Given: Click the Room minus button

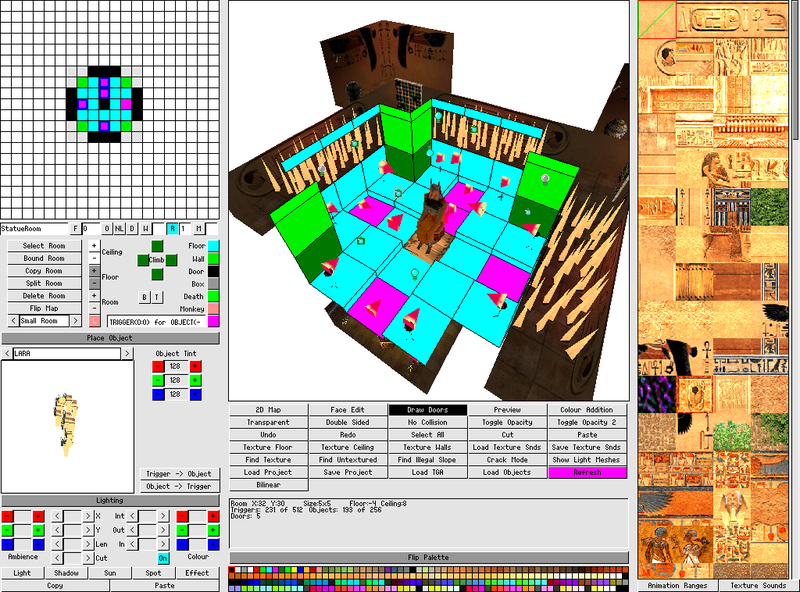Looking at the screenshot, I should (94, 308).
